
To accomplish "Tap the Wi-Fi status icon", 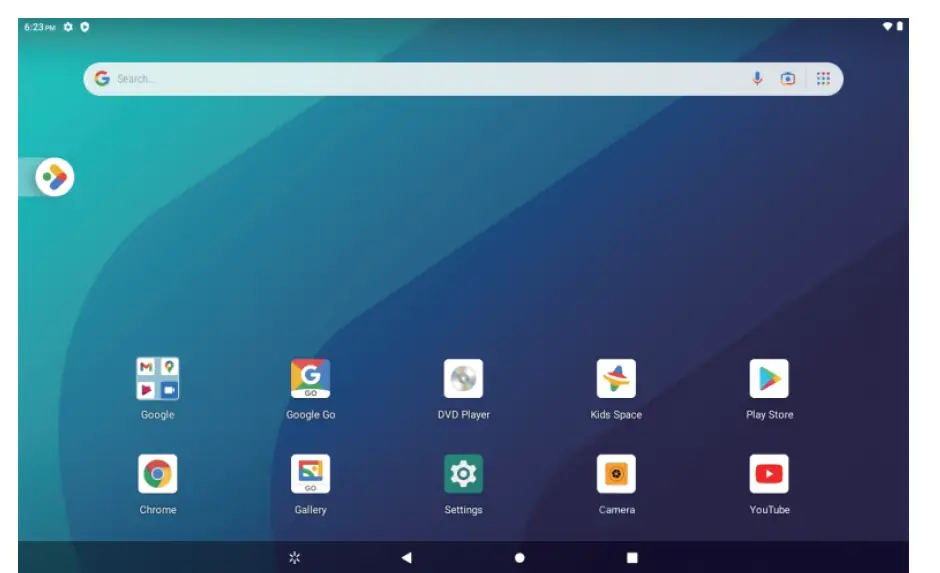I will point(887,26).
